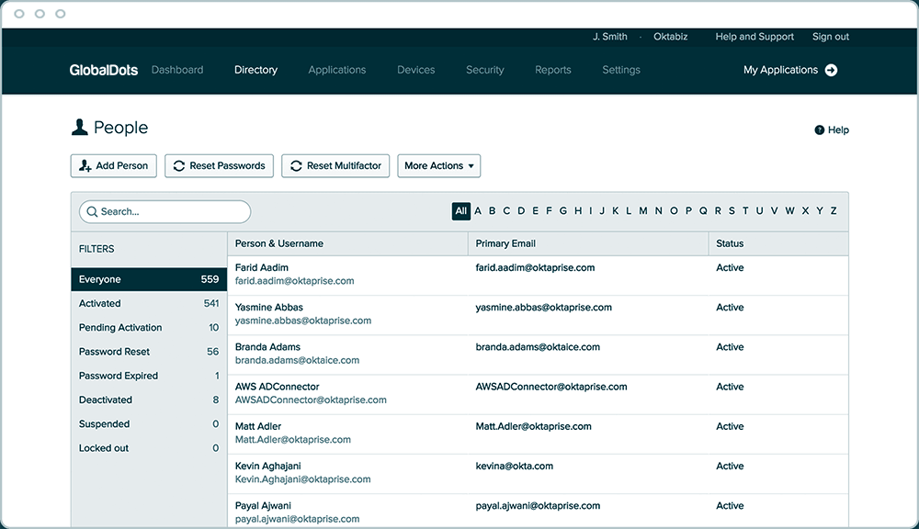Select the Deactivated filter
The width and height of the screenshot is (919, 529).
pos(149,400)
